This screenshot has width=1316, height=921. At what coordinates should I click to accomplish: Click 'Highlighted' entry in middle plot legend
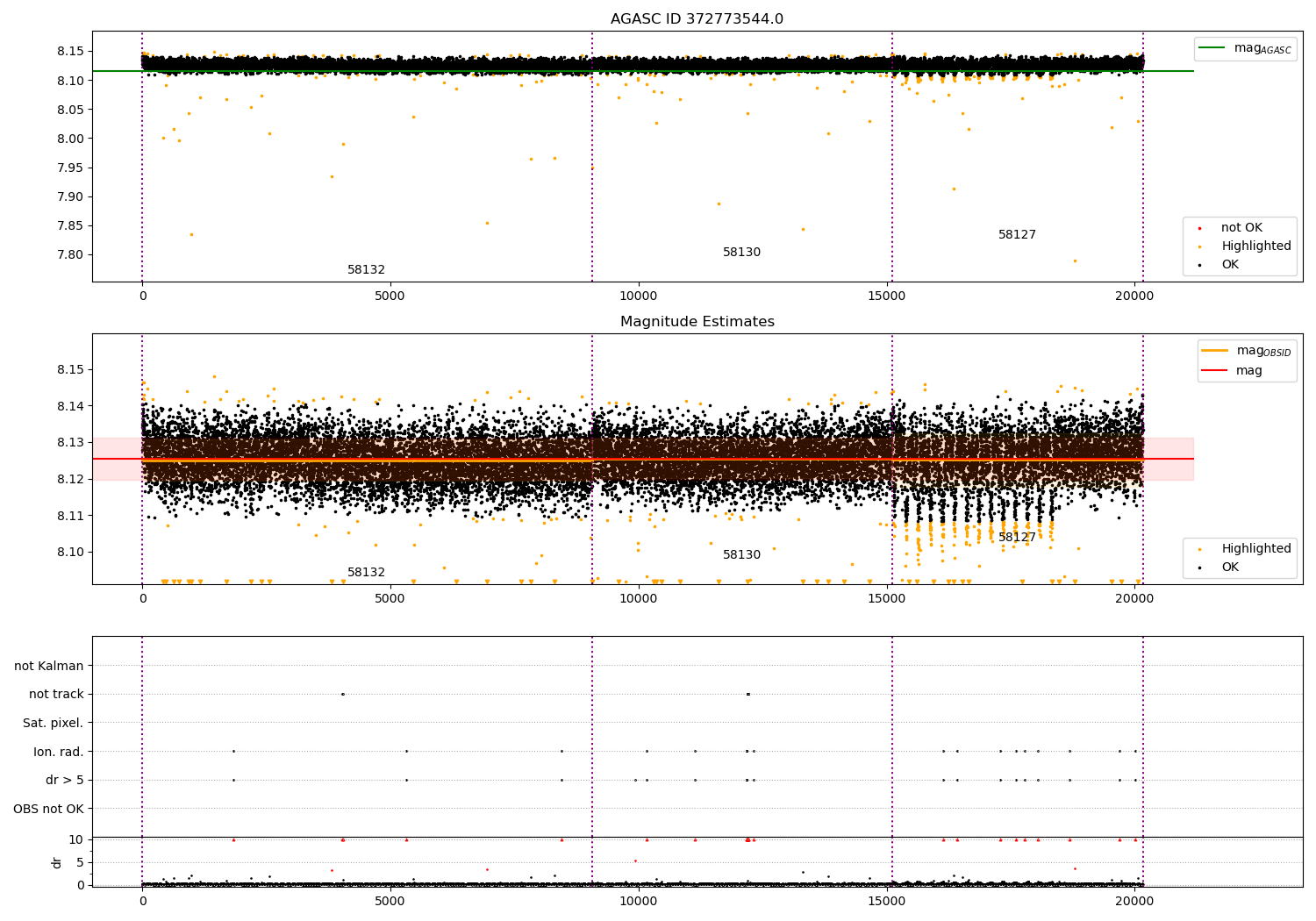pyautogui.click(x=1255, y=549)
